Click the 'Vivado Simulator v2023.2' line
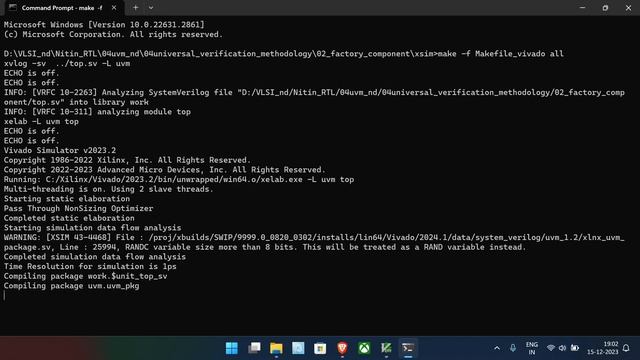Image resolution: width=640 pixels, height=360 pixels. pos(60,150)
